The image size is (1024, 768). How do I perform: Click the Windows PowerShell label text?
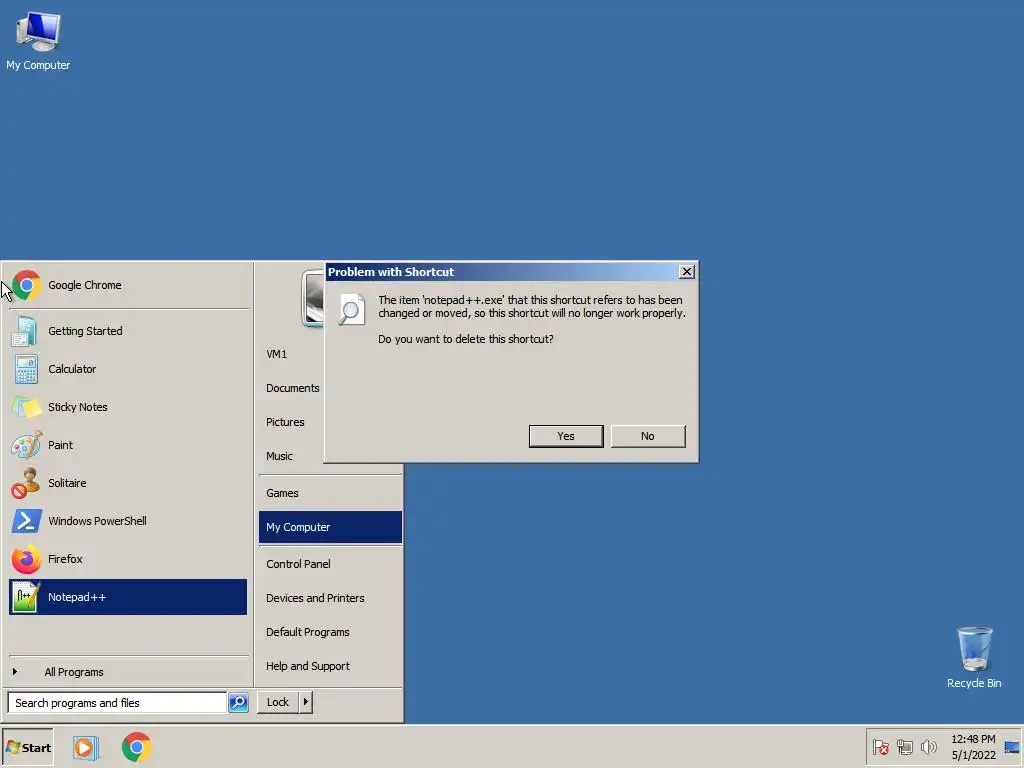[x=97, y=521]
